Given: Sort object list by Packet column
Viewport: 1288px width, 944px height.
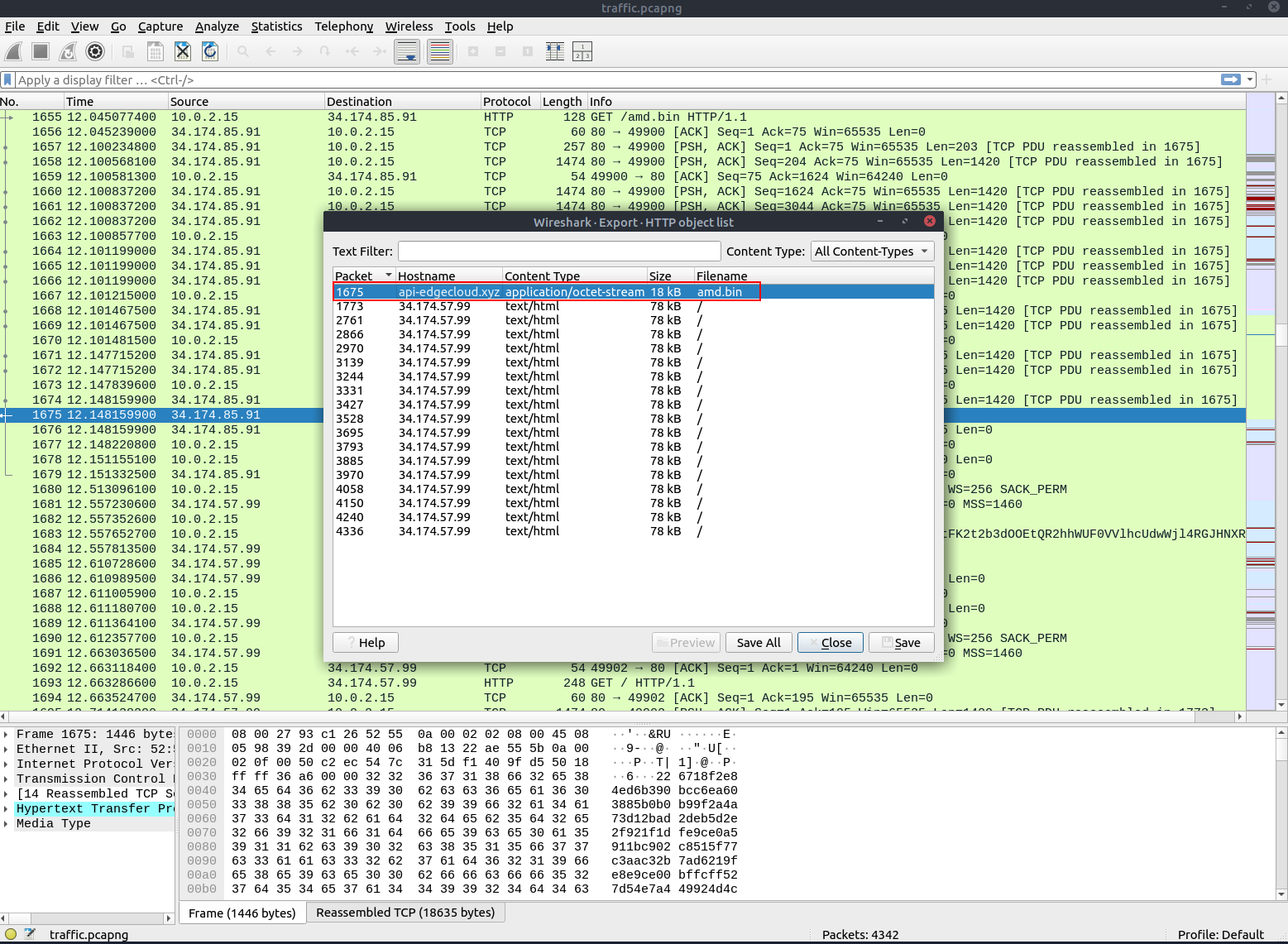Looking at the screenshot, I should [364, 276].
